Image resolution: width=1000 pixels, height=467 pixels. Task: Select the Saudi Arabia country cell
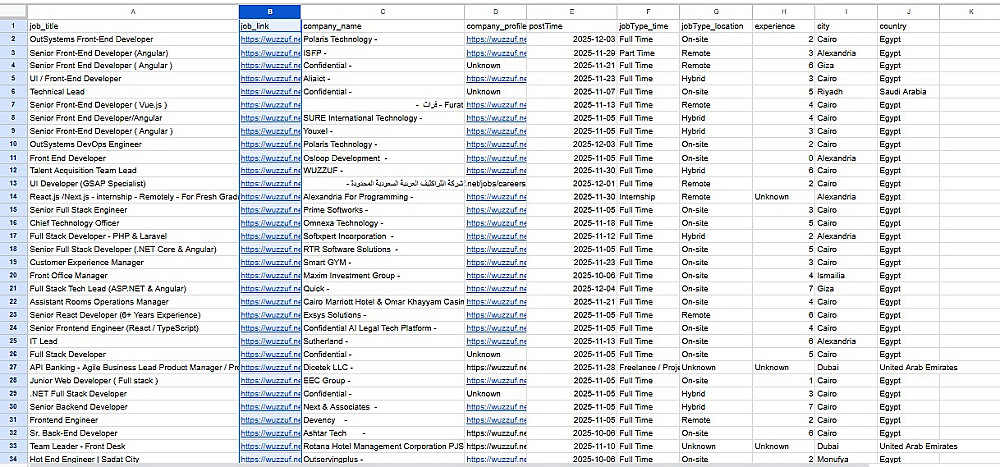908,92
